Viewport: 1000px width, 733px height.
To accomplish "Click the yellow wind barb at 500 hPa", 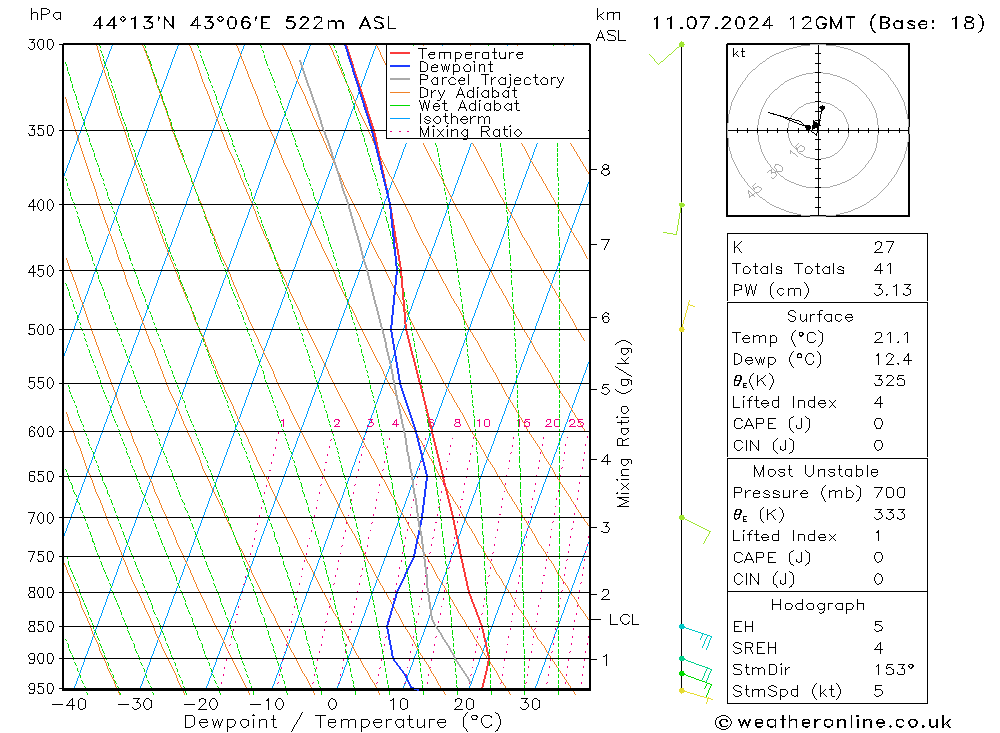I will [x=686, y=315].
